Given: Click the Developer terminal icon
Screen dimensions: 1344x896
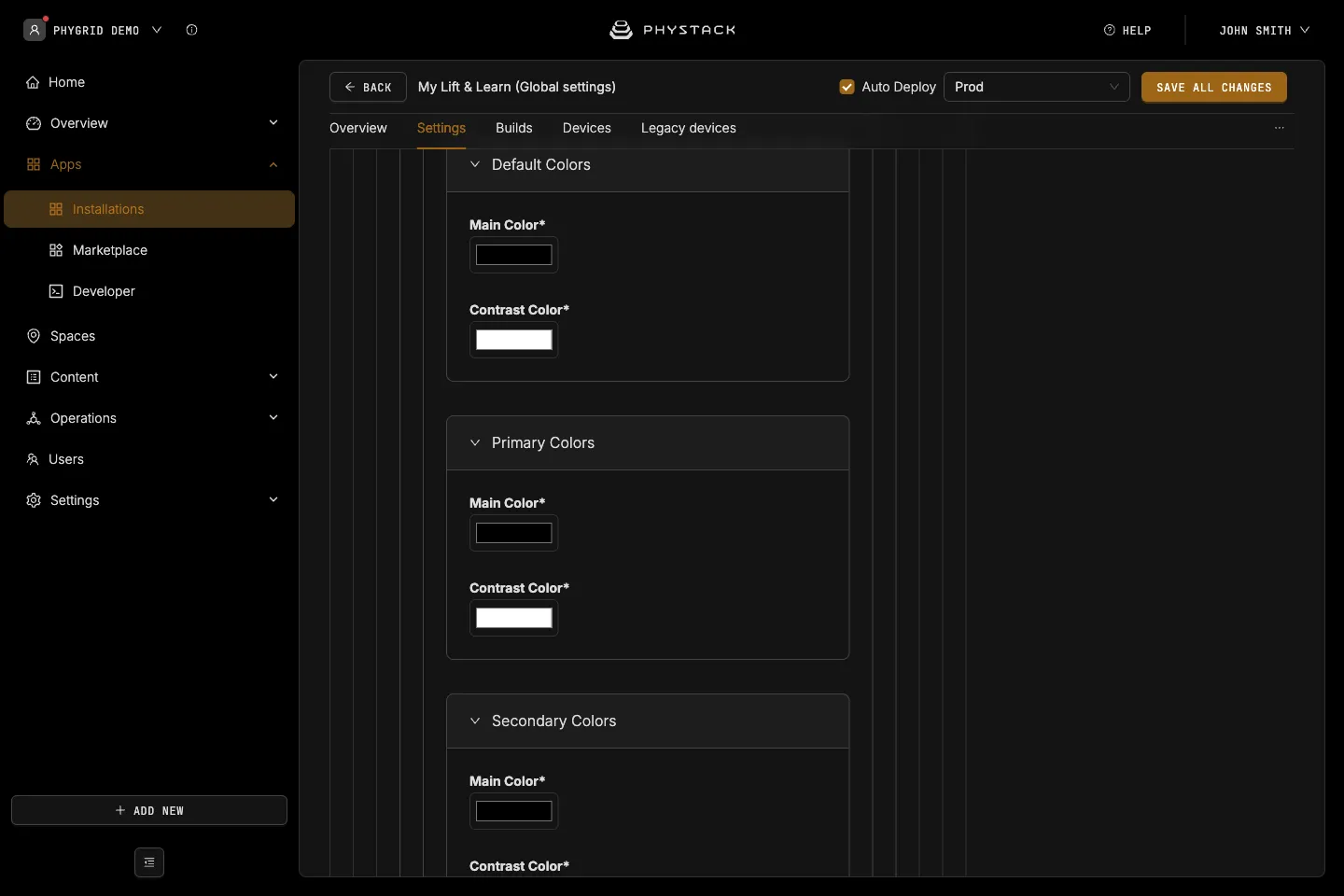Looking at the screenshot, I should point(56,291).
